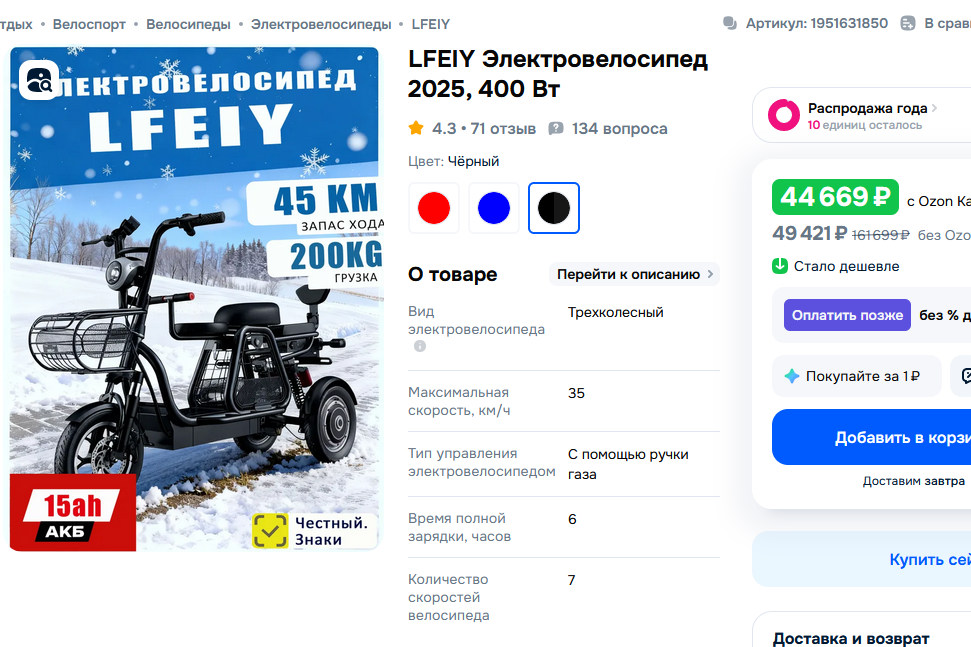Click the visual search icon on product image
971x647 pixels.
click(39, 80)
